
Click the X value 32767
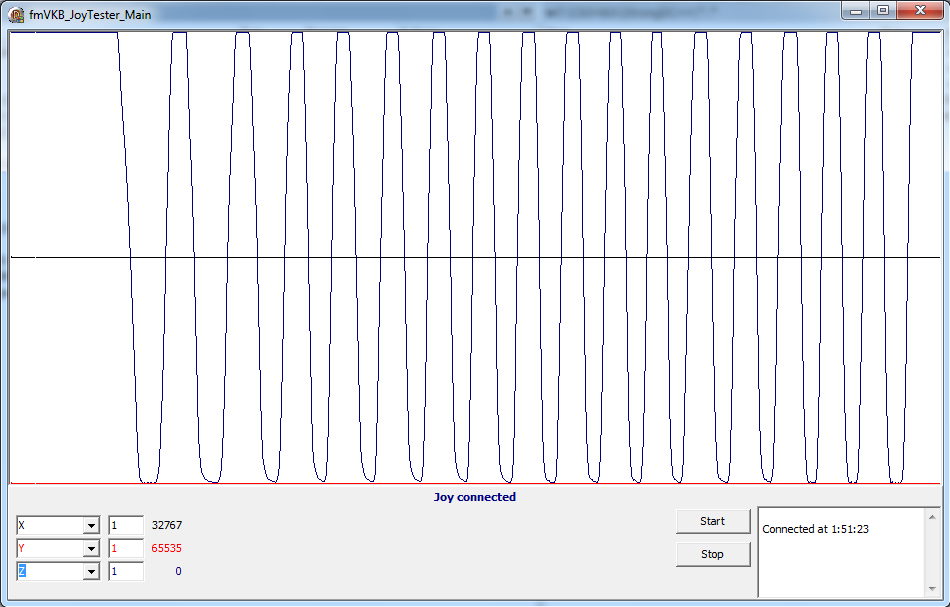[x=167, y=525]
